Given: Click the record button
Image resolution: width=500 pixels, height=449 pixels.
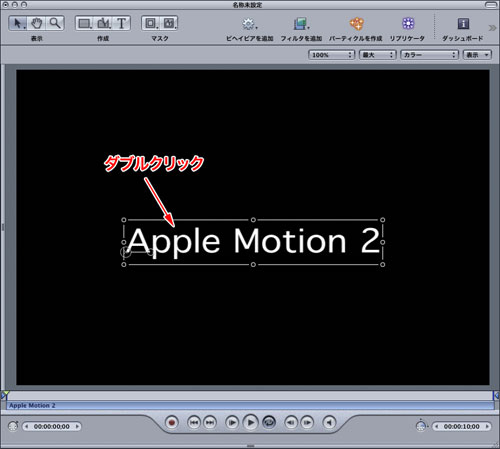Looking at the screenshot, I should pyautogui.click(x=172, y=423).
